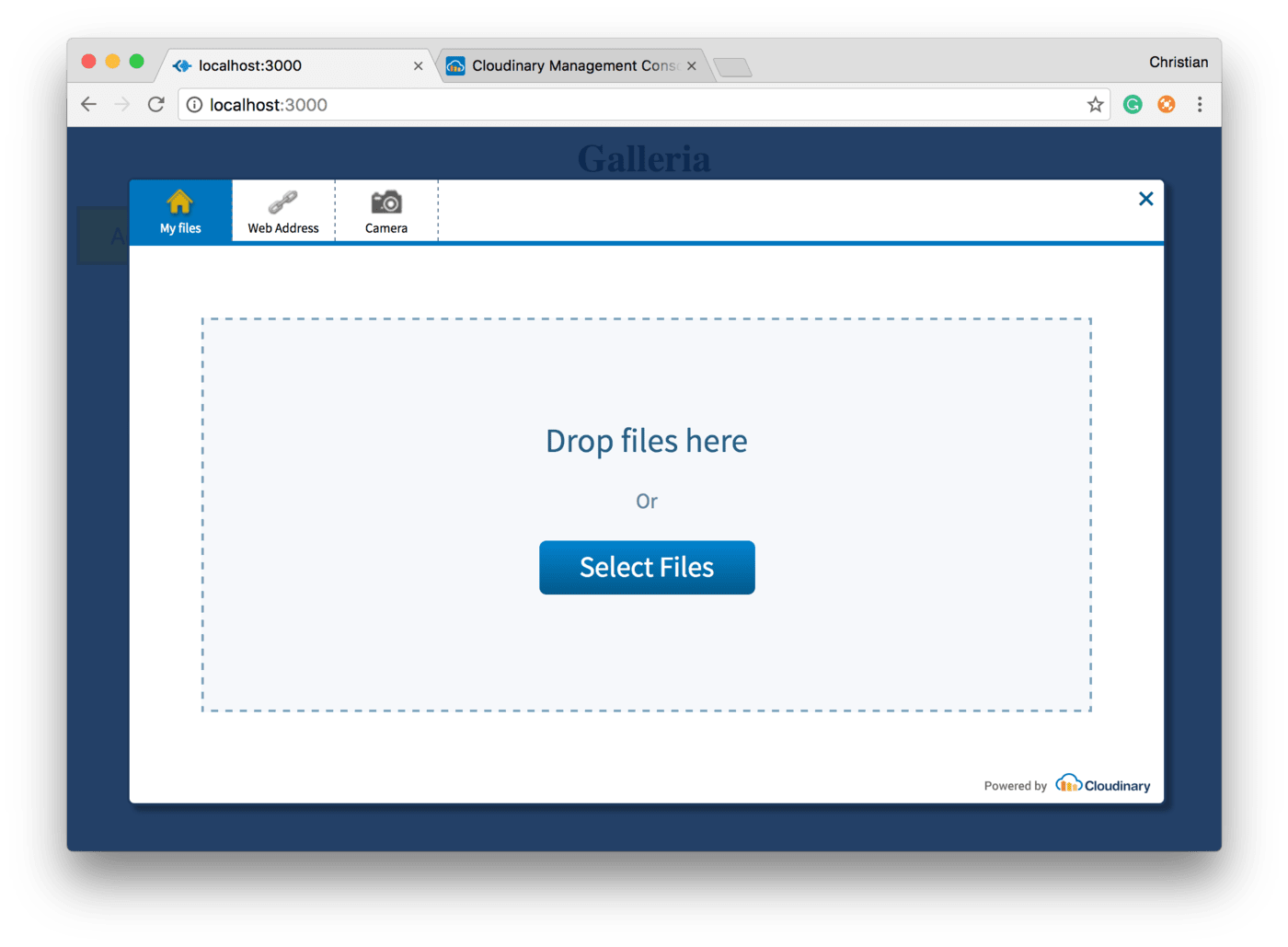Screen dimensions: 1288x947
Task: Open the Chrome three-dot menu
Action: [x=1200, y=105]
